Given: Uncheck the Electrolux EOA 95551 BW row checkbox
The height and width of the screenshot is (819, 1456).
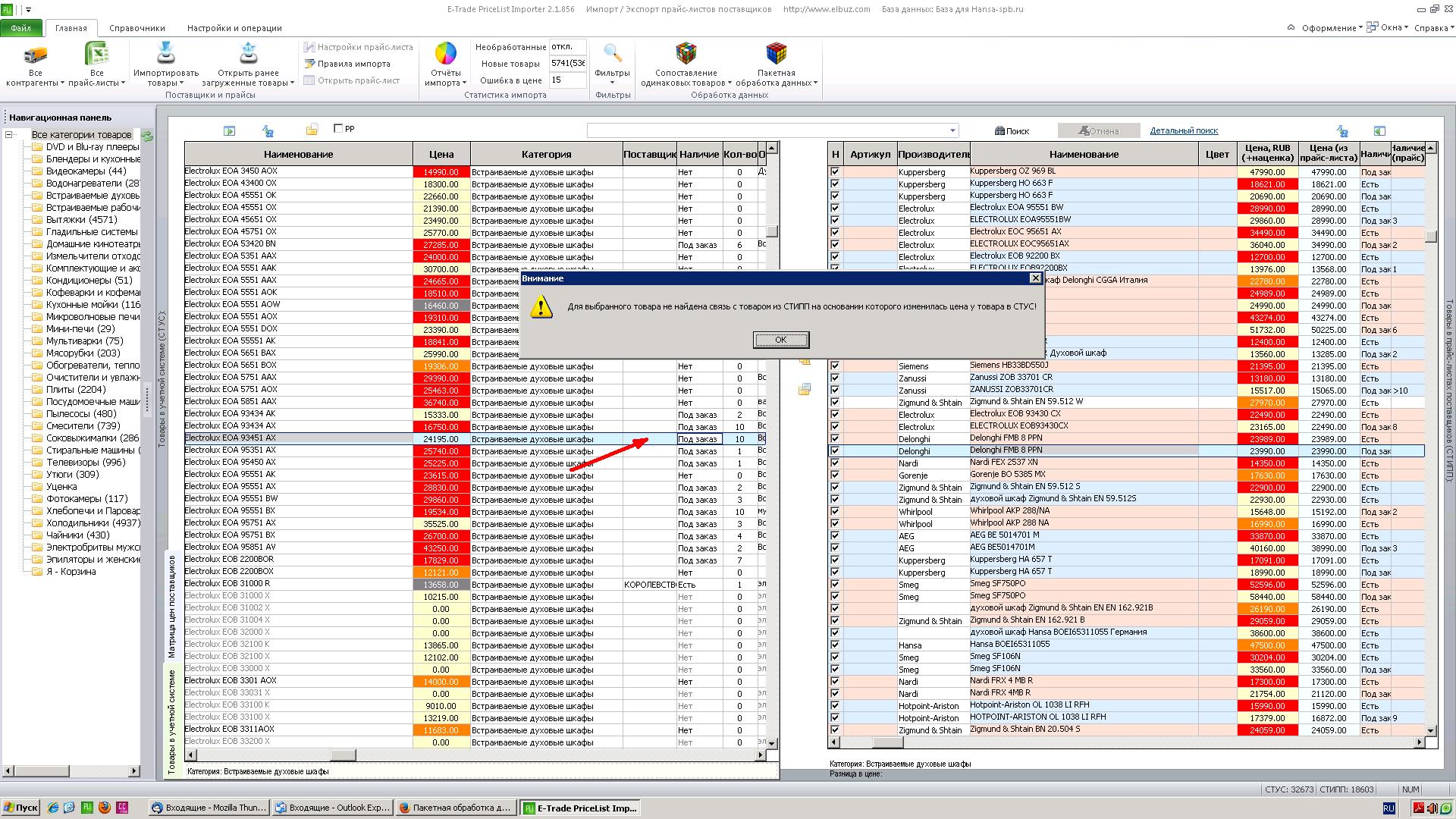Looking at the screenshot, I should point(835,209).
